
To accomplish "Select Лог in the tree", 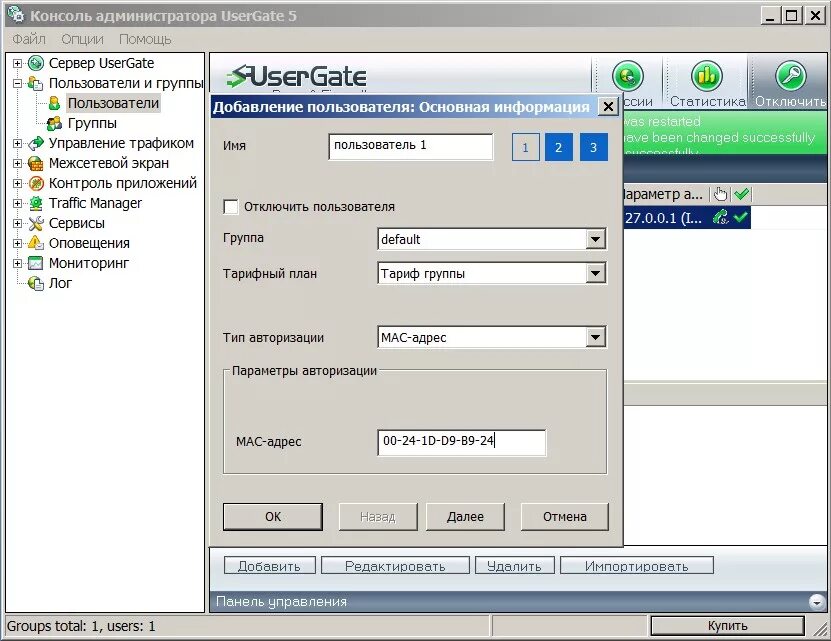I will [60, 283].
